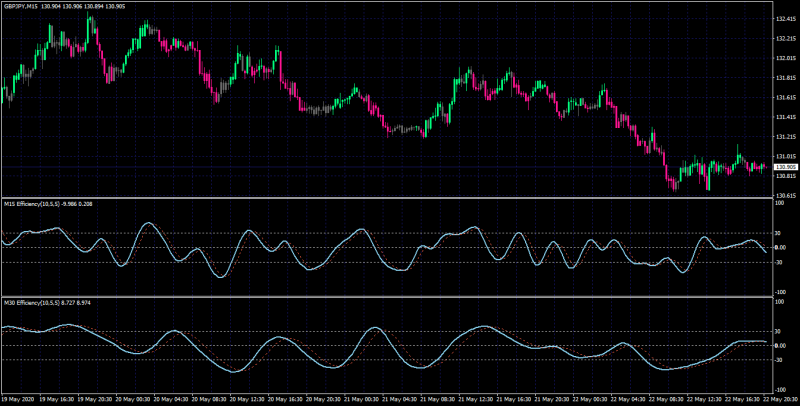Image resolution: width=800 pixels, height=406 pixels.
Task: Click the 22 May 08:30 time label
Action: 666,399
